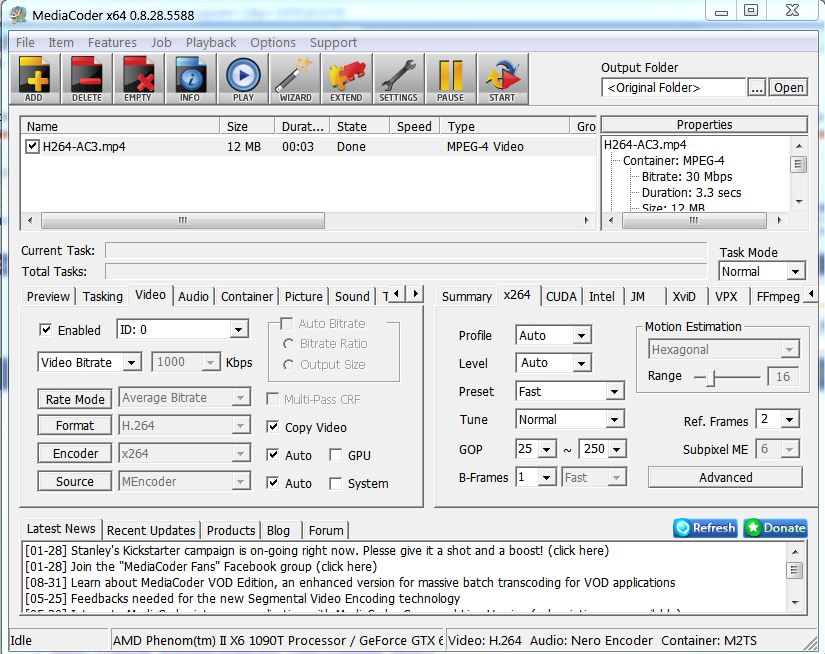Image resolution: width=825 pixels, height=654 pixels.
Task: Click the Output Folder text field
Action: tap(674, 87)
